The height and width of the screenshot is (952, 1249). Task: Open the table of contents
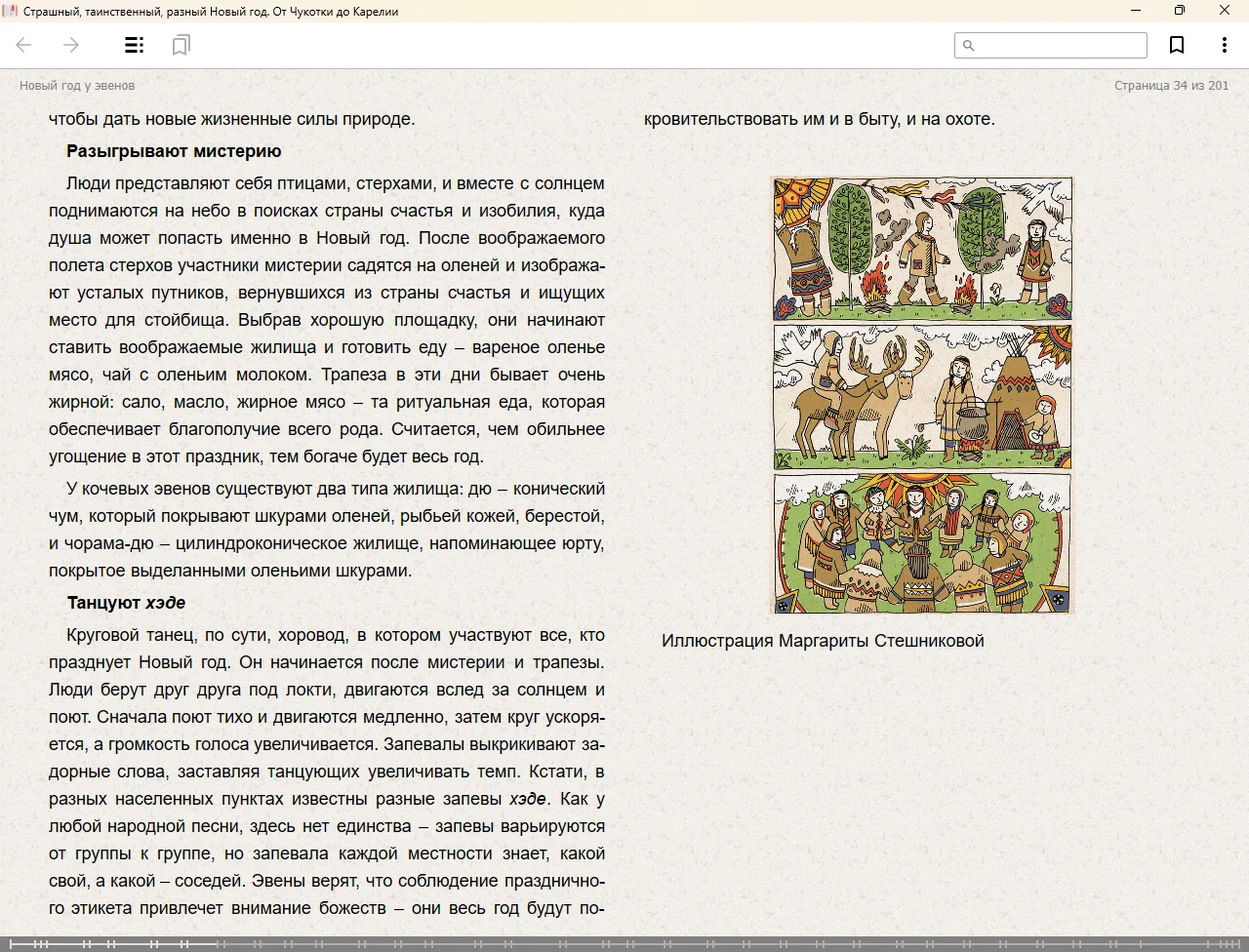click(134, 45)
